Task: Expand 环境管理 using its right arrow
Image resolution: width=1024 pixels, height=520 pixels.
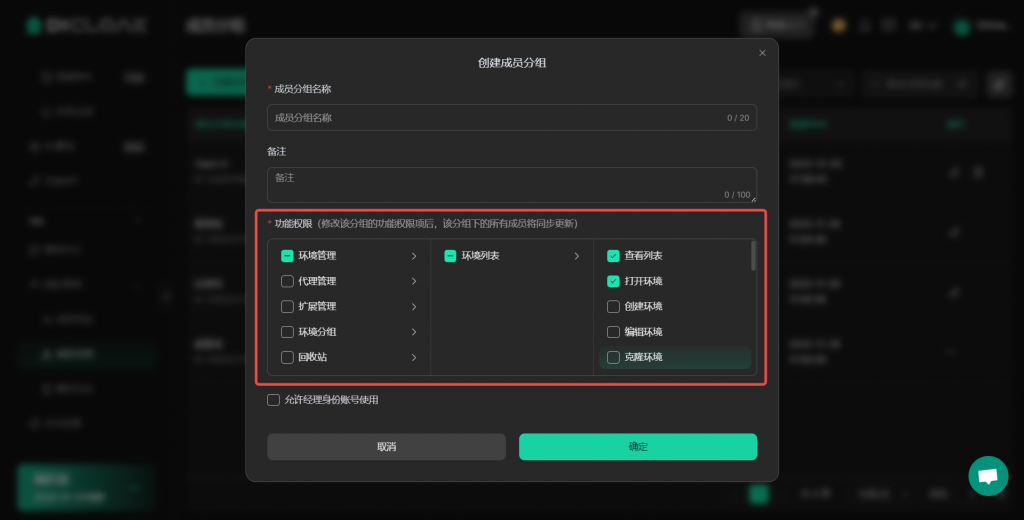Action: [414, 256]
